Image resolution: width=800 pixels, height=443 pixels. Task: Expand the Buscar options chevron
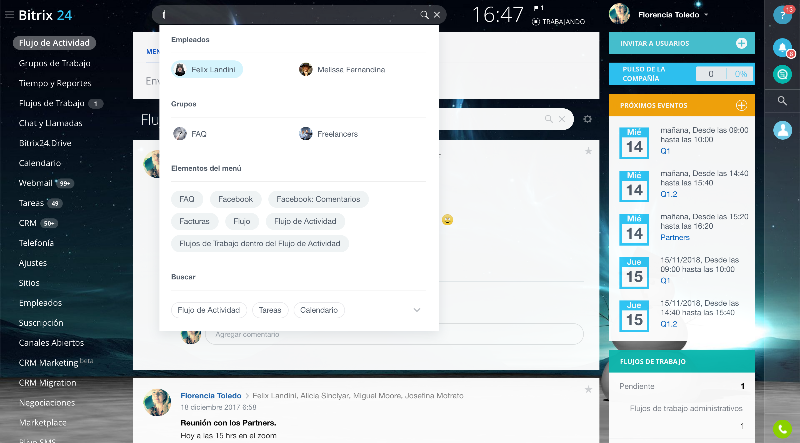pos(417,310)
